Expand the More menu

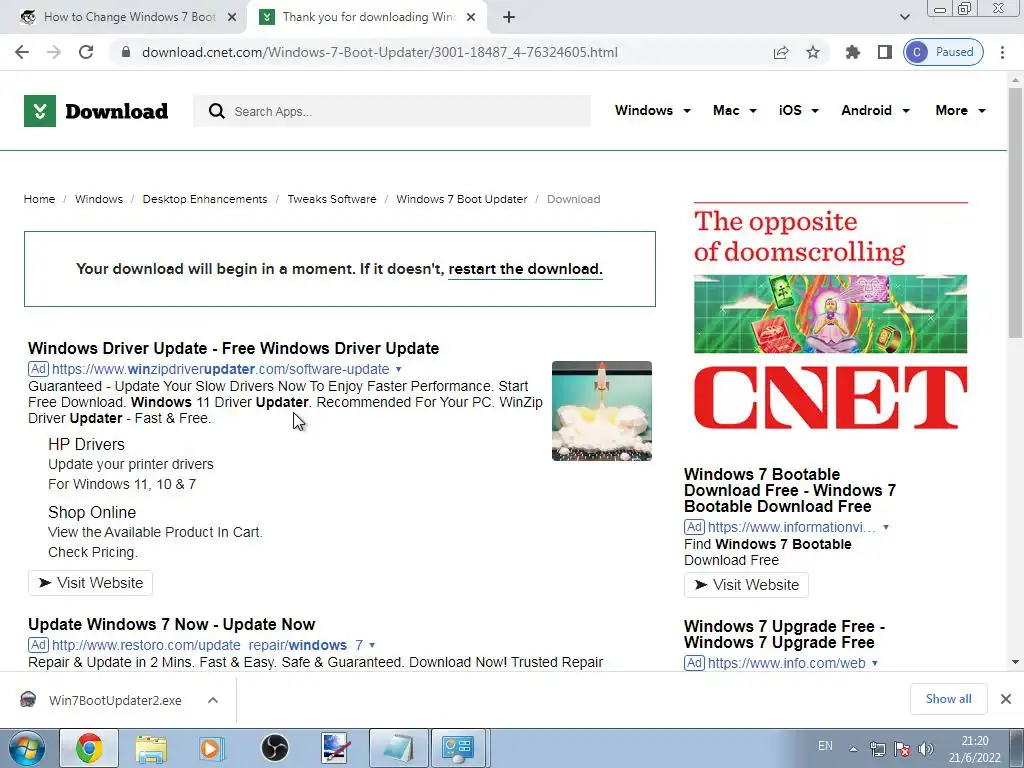tap(960, 110)
